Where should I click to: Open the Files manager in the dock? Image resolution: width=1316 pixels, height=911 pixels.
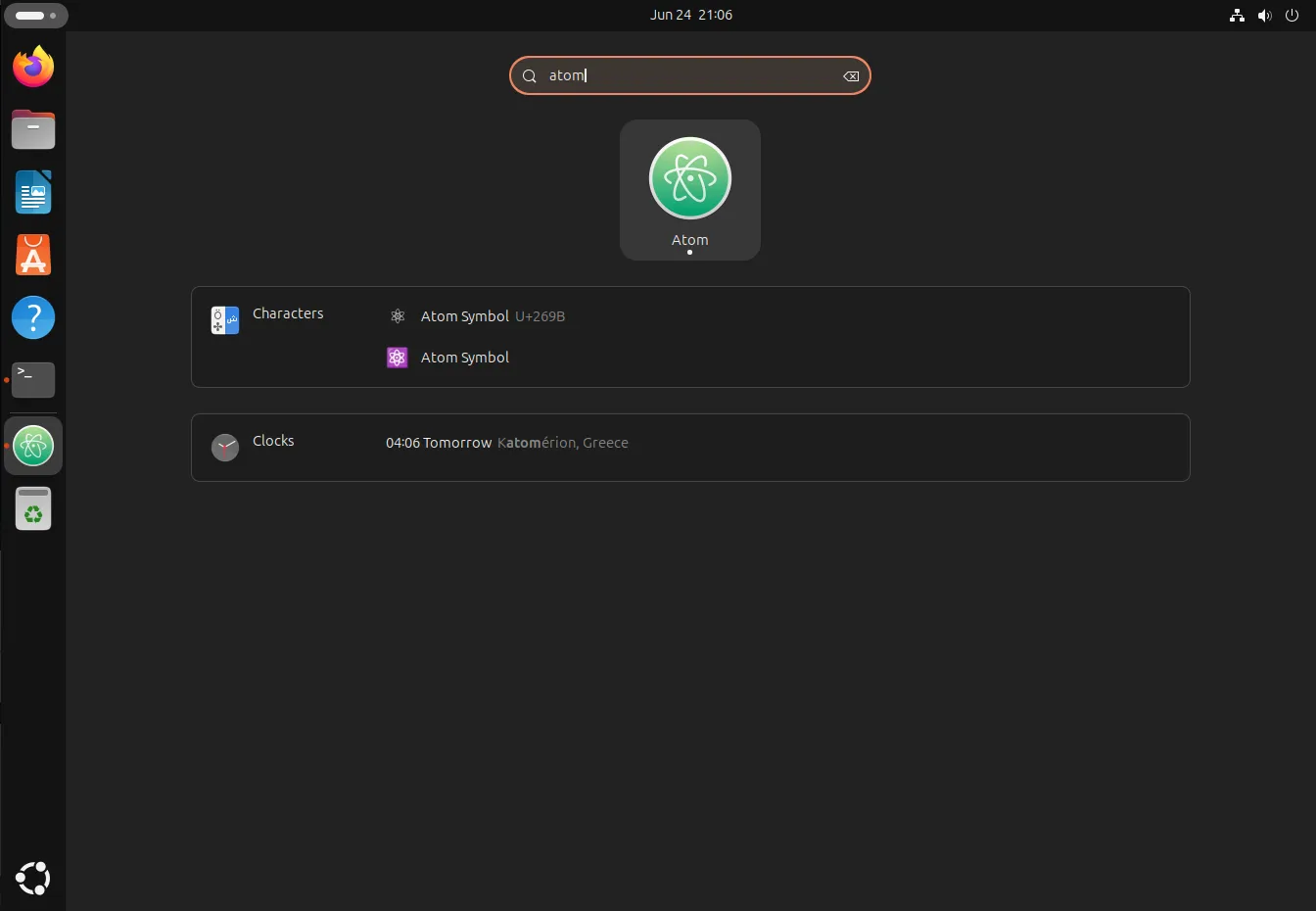coord(33,129)
